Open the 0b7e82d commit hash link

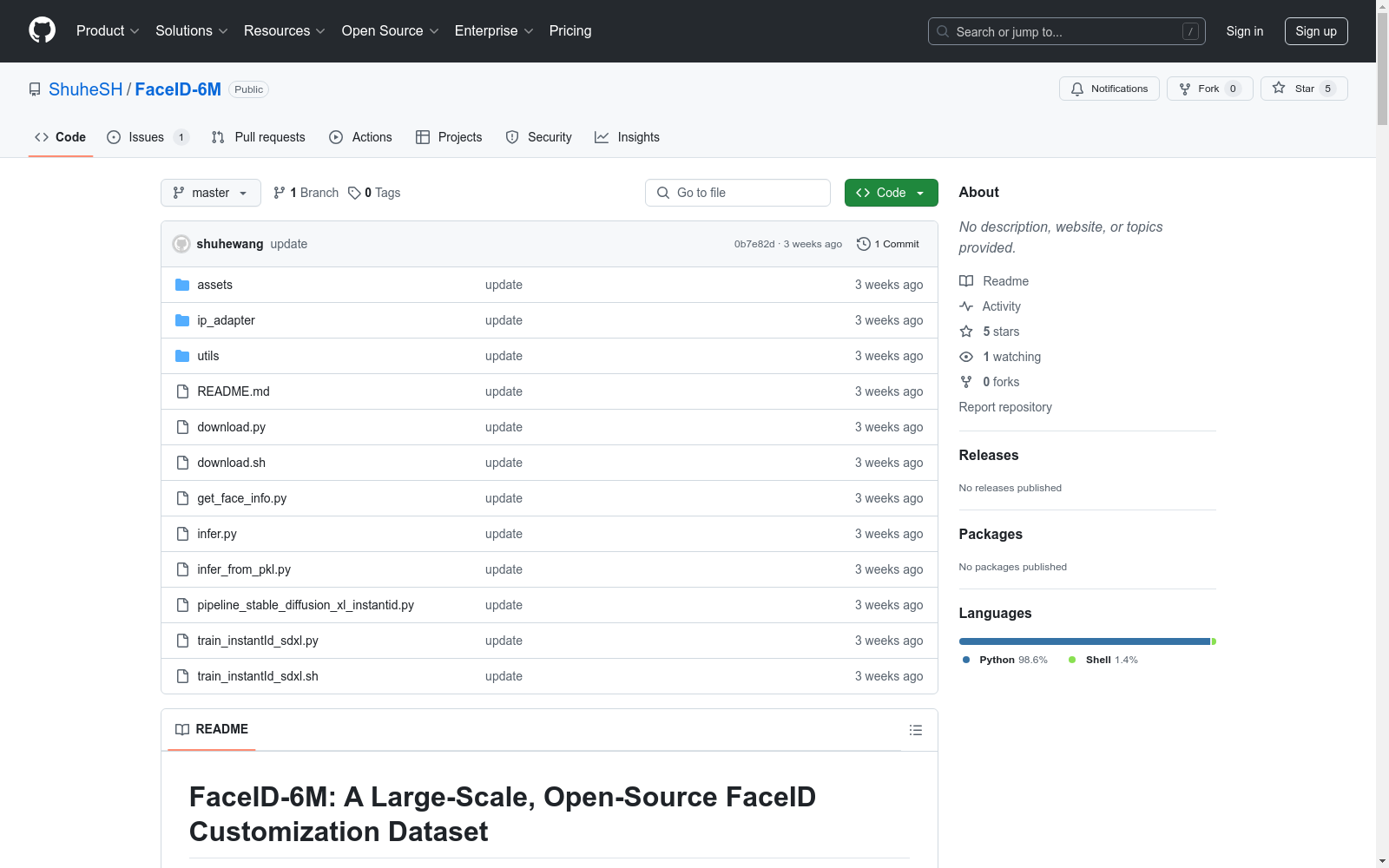click(x=754, y=244)
